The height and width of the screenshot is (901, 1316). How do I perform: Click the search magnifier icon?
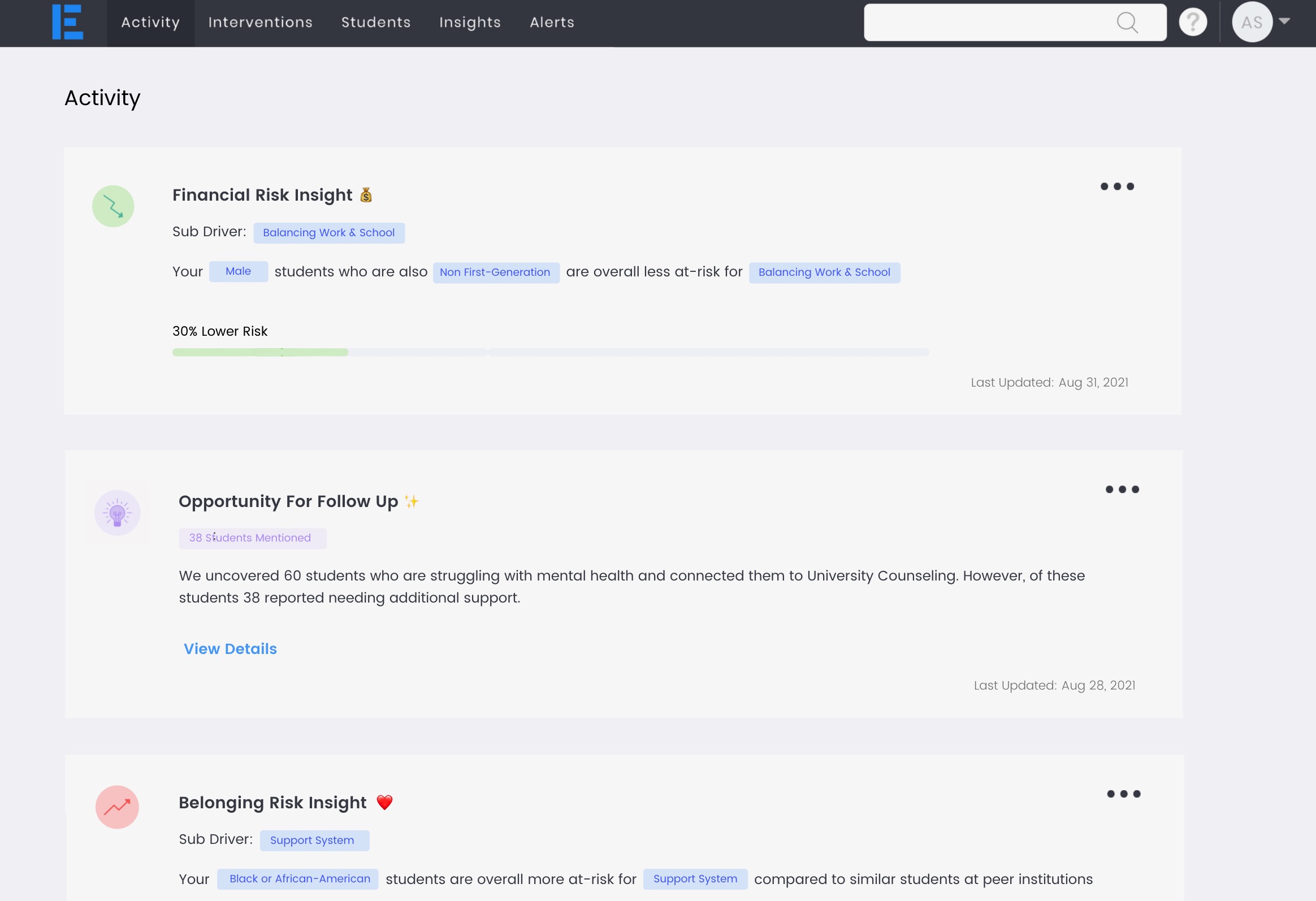[1127, 23]
